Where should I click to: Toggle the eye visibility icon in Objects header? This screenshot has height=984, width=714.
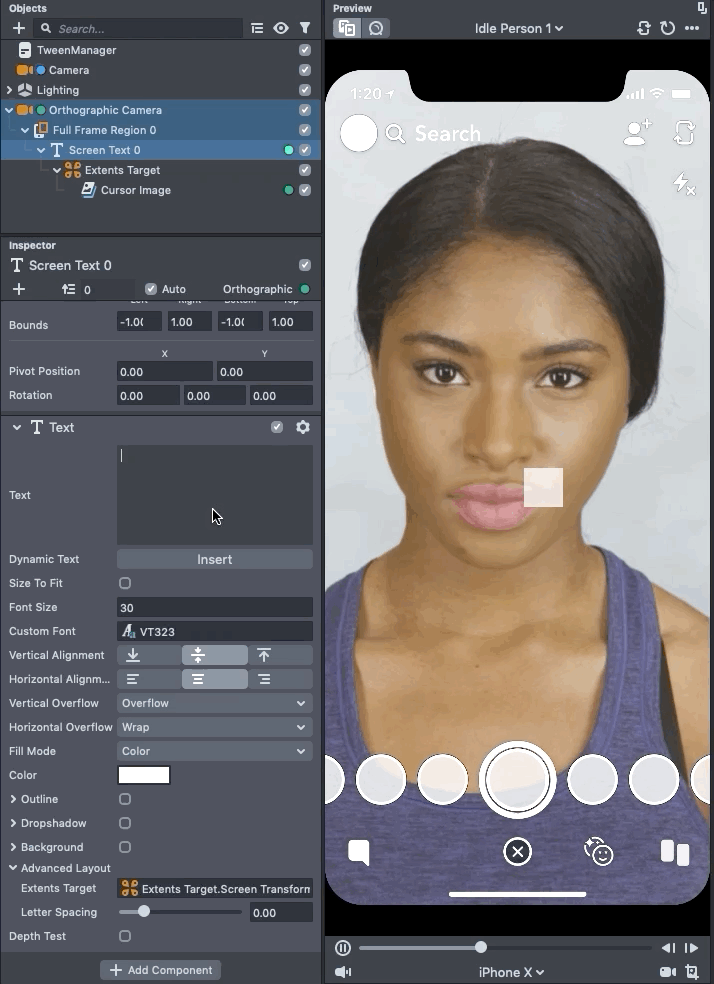coord(281,29)
